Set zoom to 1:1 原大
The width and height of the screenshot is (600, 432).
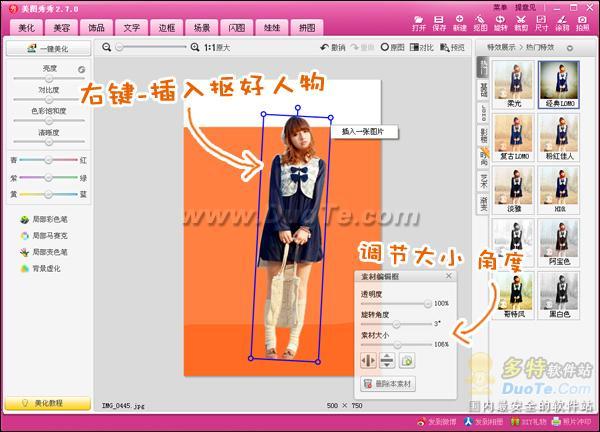[x=217, y=47]
